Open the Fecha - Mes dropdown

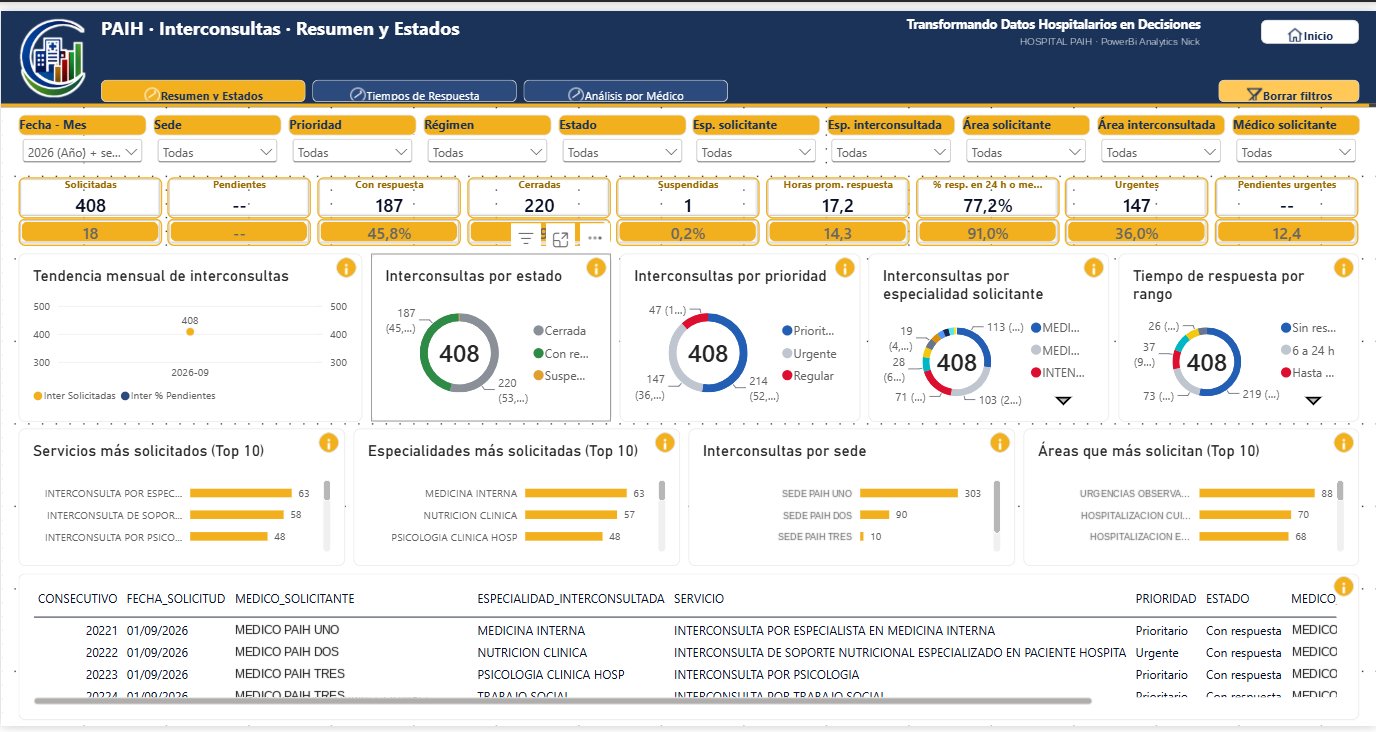click(x=82, y=152)
